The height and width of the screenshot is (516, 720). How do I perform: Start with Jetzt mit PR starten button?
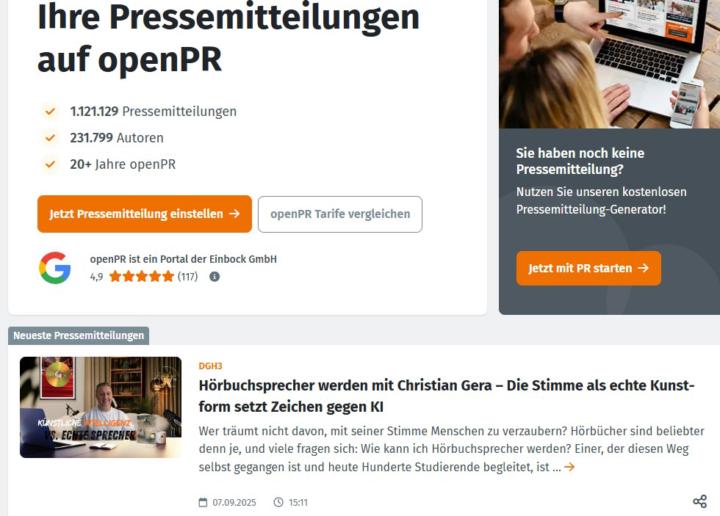[589, 268]
